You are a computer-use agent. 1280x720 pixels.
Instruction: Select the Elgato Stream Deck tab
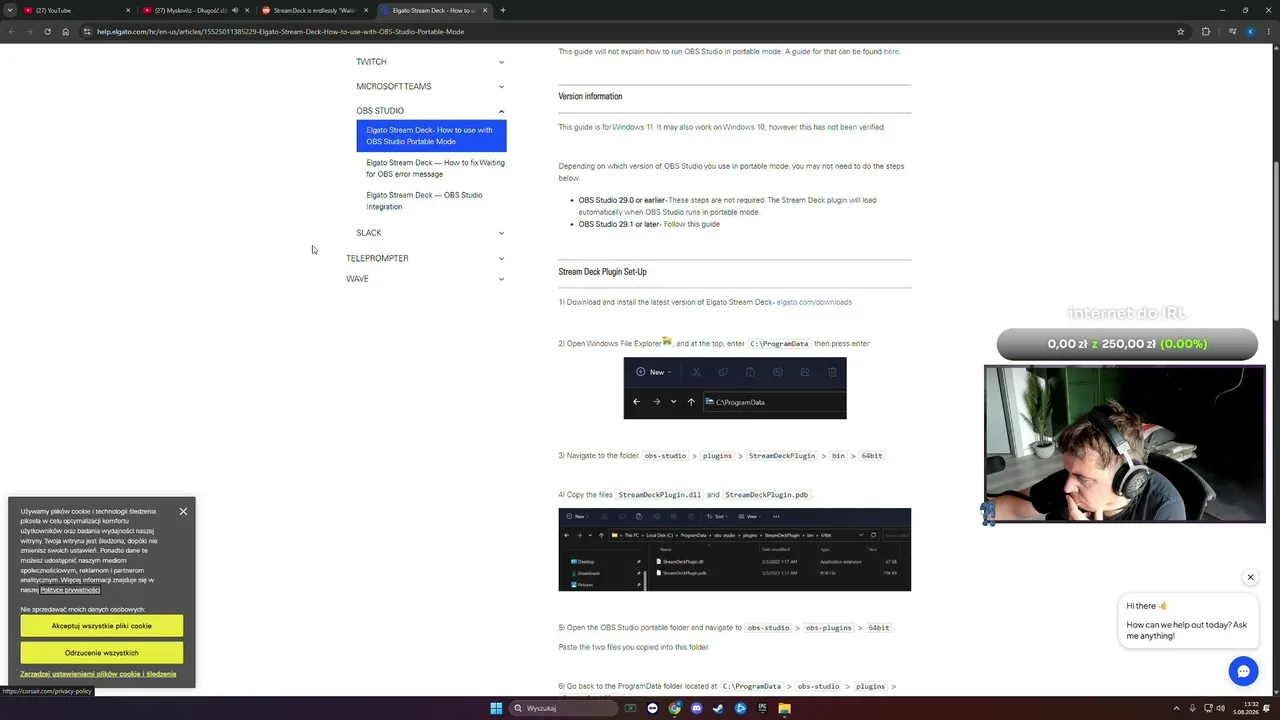[x=433, y=10]
